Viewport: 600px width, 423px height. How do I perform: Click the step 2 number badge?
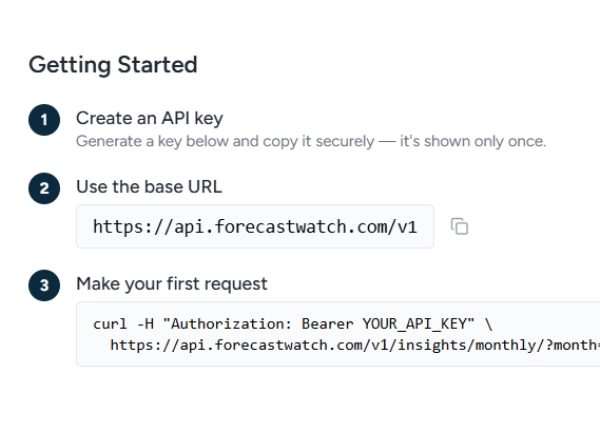[x=43, y=187]
